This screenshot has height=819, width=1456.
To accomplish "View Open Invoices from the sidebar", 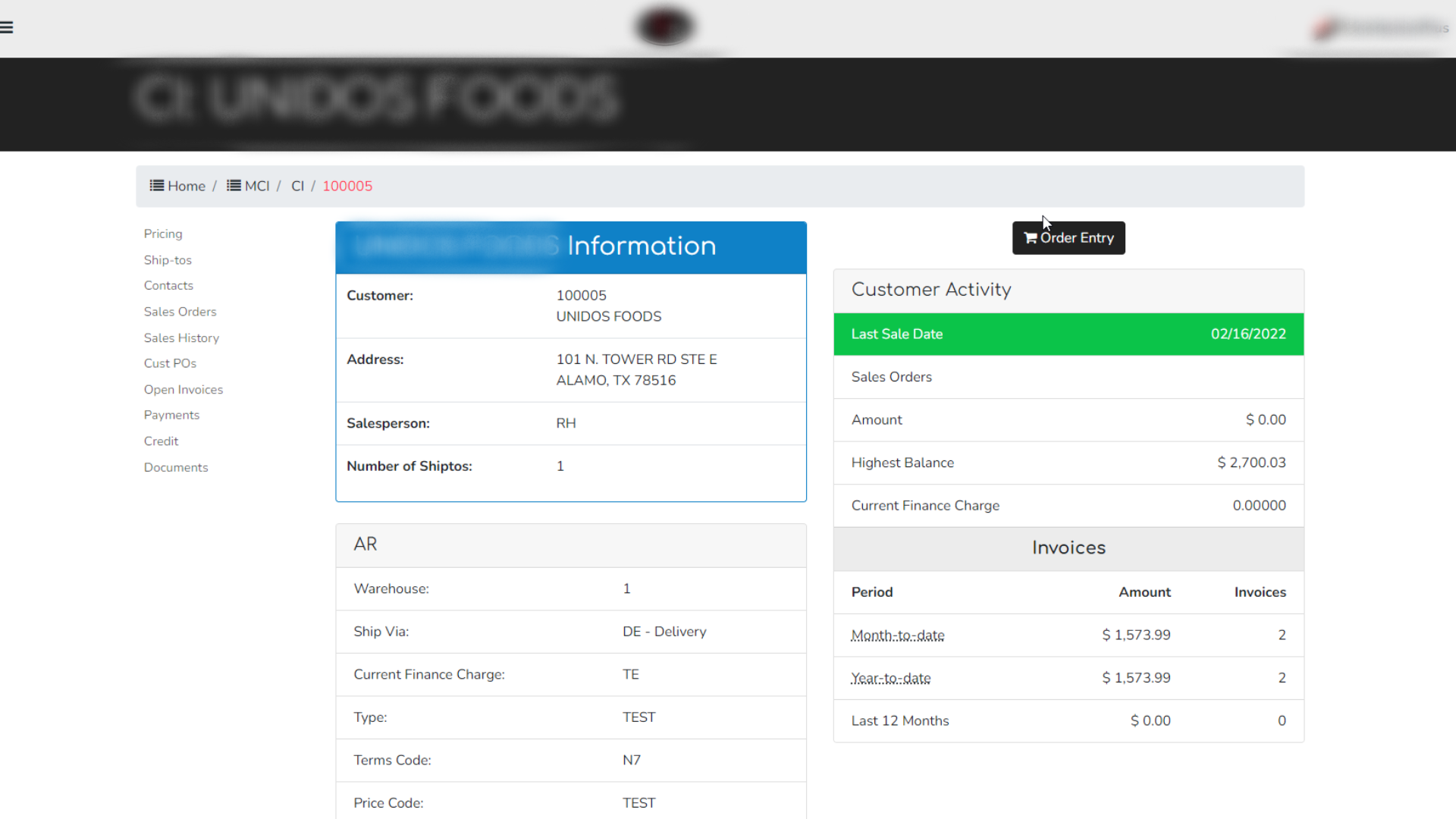I will click(183, 389).
